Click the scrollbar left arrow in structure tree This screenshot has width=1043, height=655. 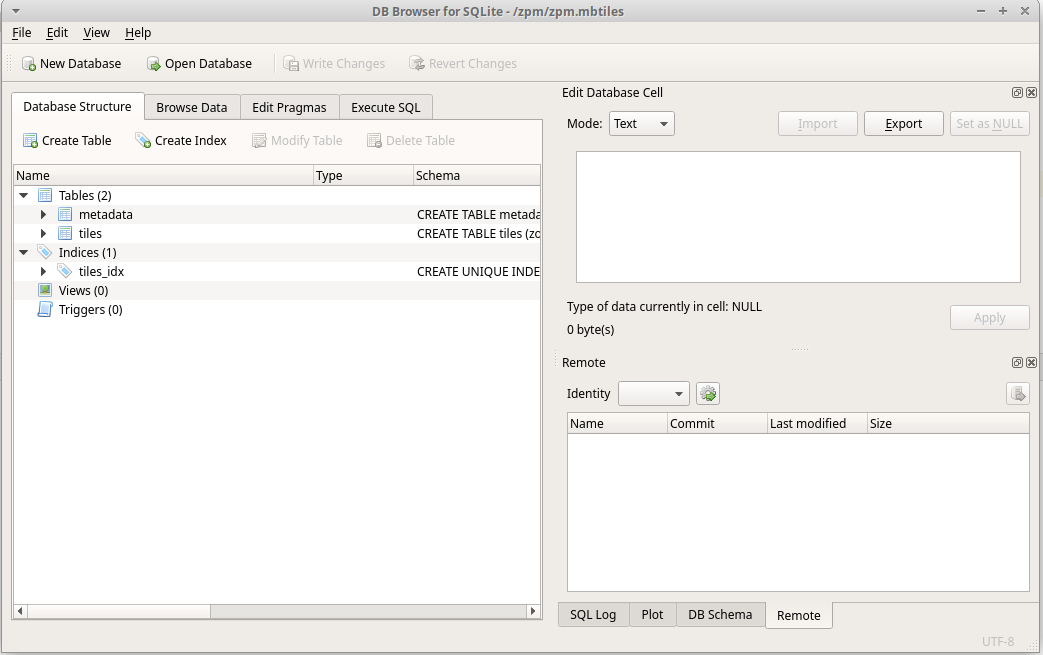point(20,610)
